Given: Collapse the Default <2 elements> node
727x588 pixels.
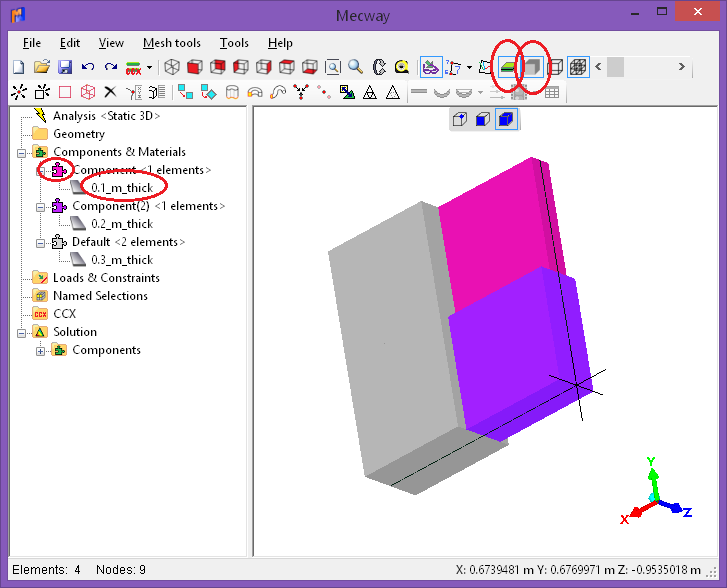Looking at the screenshot, I should [40, 243].
